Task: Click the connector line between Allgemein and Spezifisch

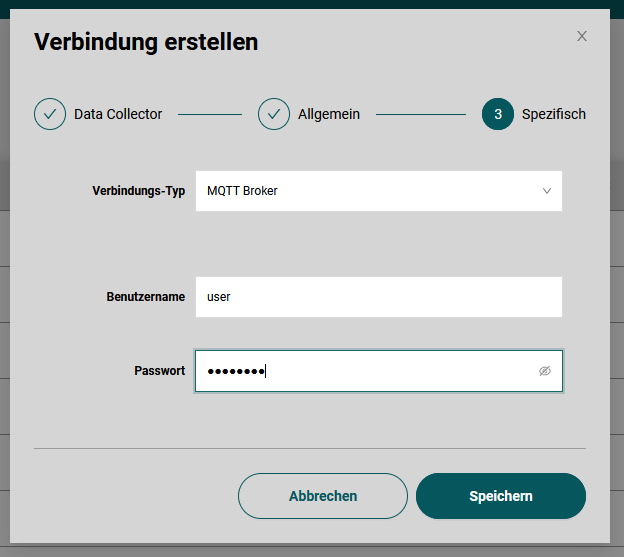Action: pos(421,114)
